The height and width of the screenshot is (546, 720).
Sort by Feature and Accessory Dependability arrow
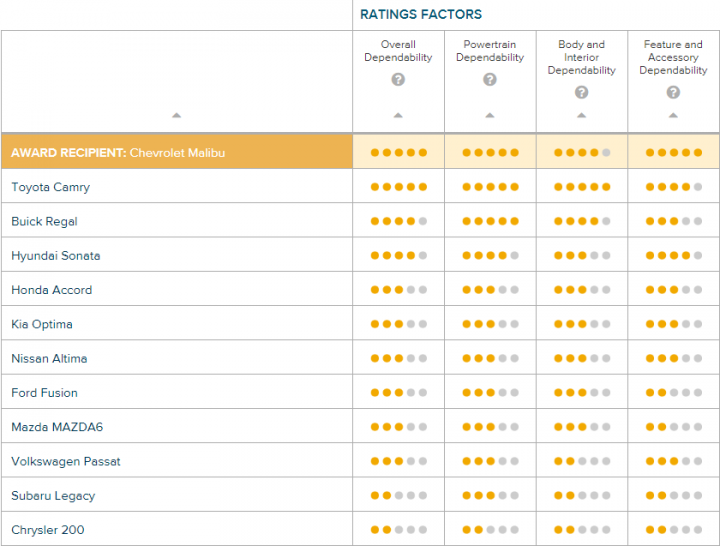click(673, 115)
